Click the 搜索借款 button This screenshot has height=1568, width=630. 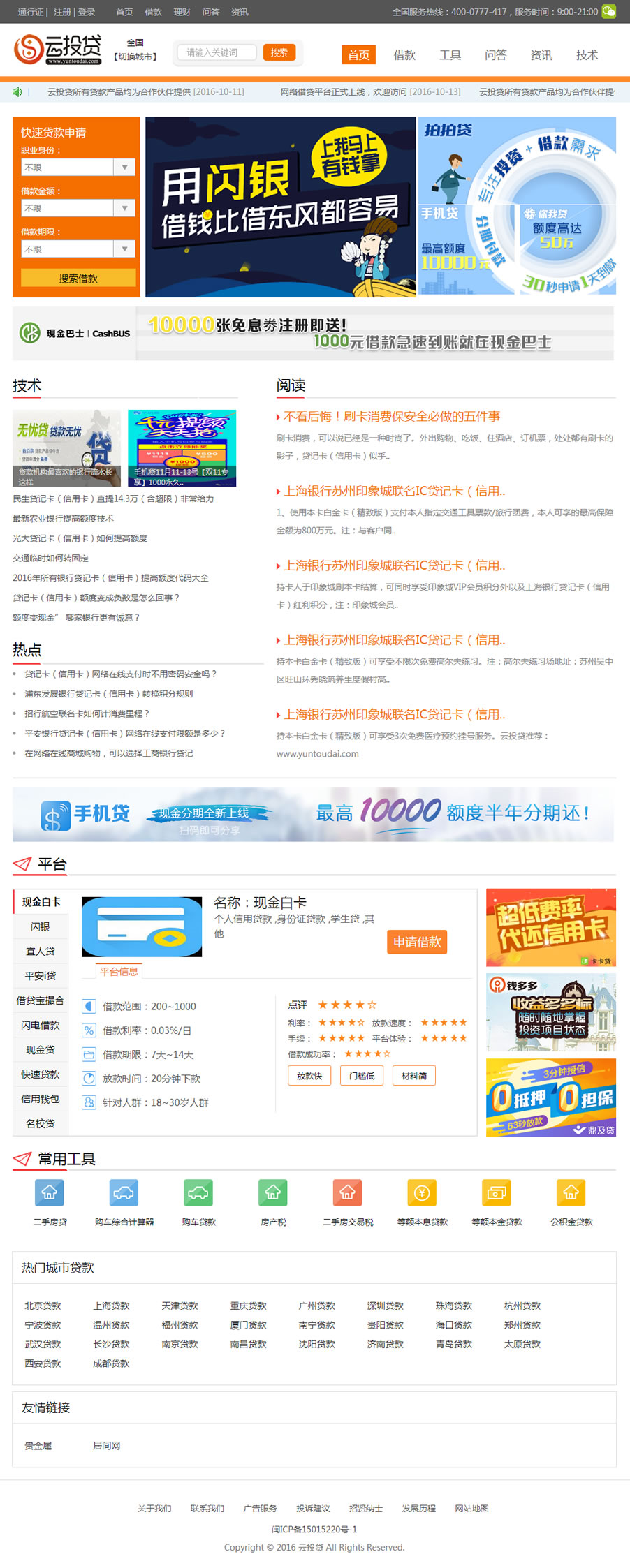coord(78,278)
